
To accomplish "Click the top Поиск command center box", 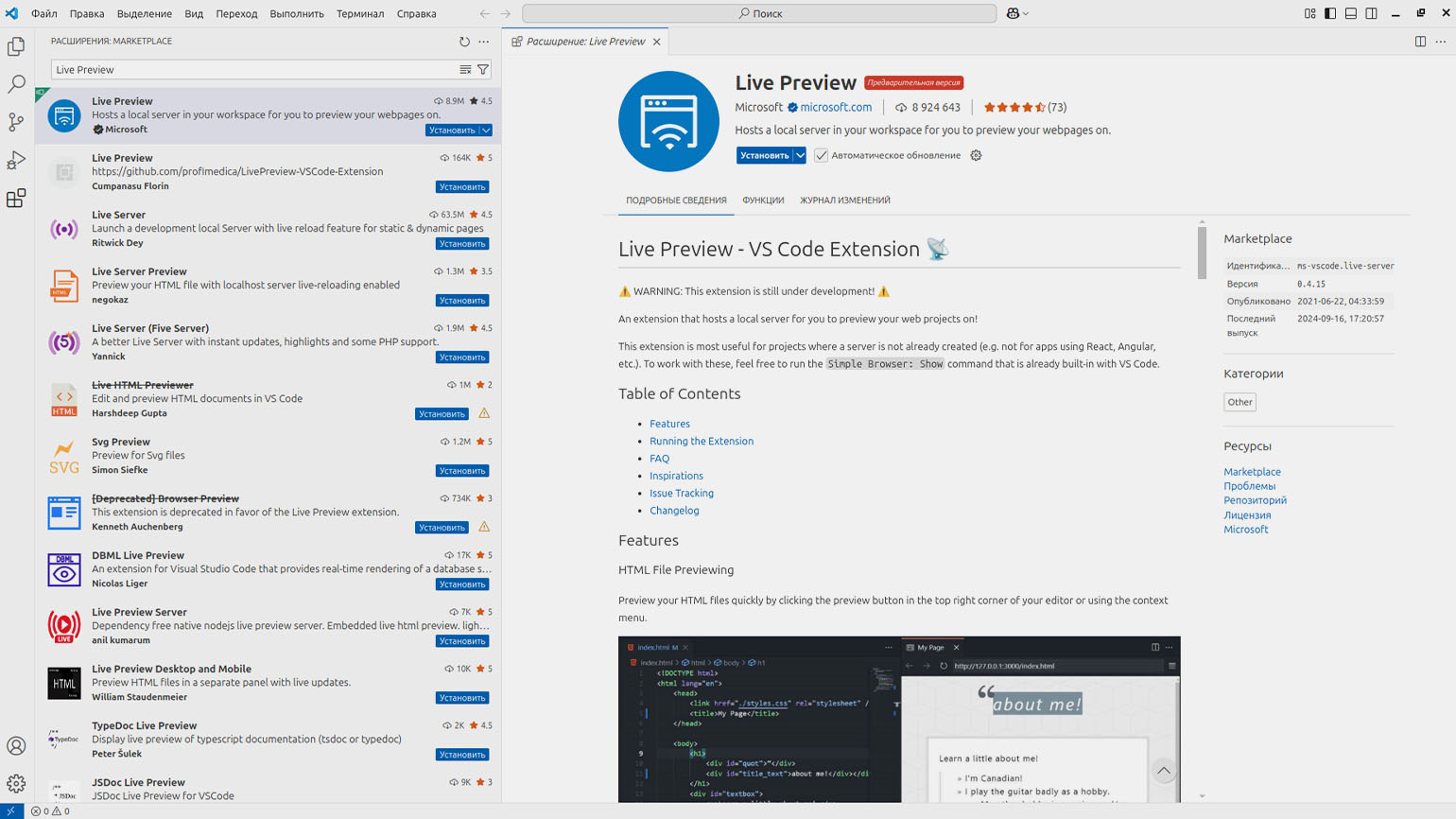I will [x=759, y=13].
